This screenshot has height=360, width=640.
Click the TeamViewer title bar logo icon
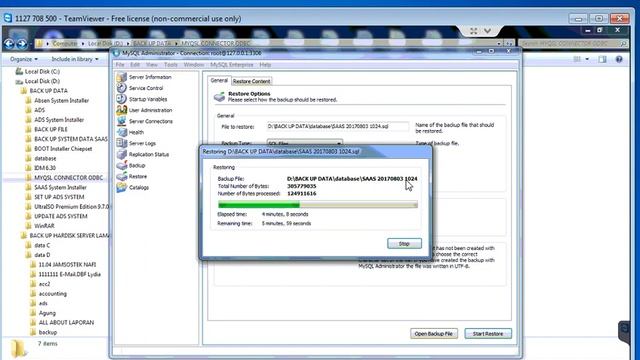[x=7, y=18]
